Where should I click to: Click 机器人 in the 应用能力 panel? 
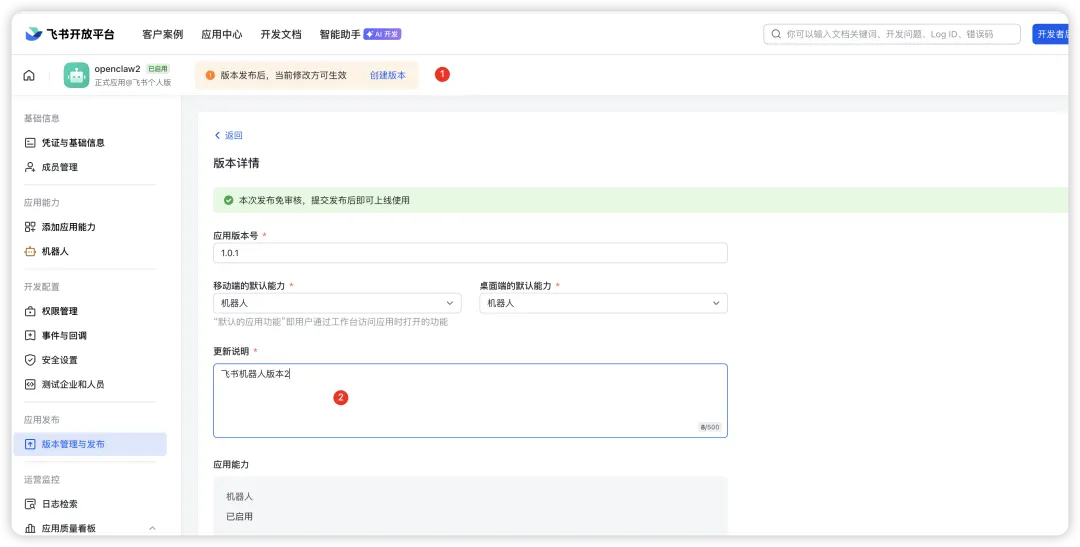tap(240, 496)
